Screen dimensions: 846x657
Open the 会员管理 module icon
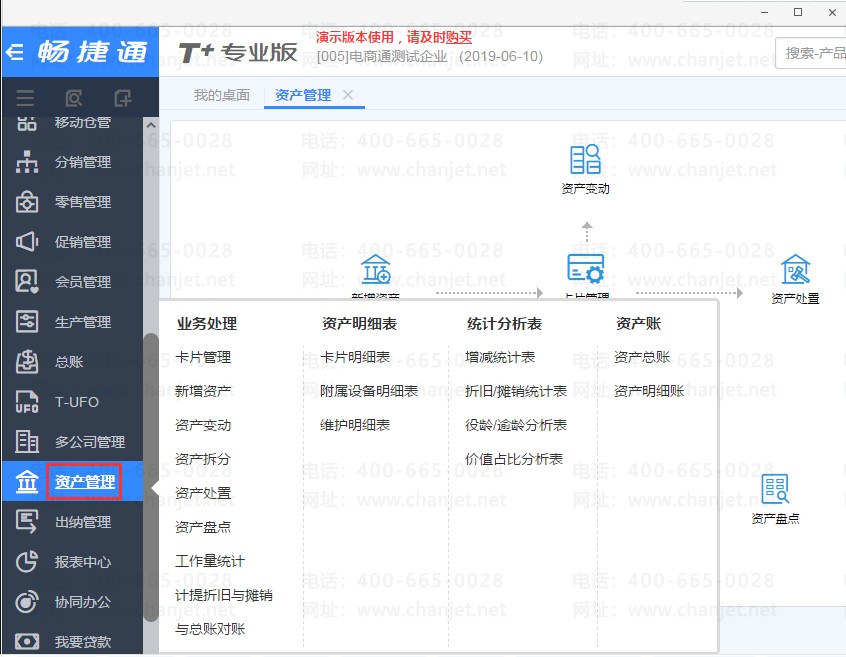(x=26, y=282)
